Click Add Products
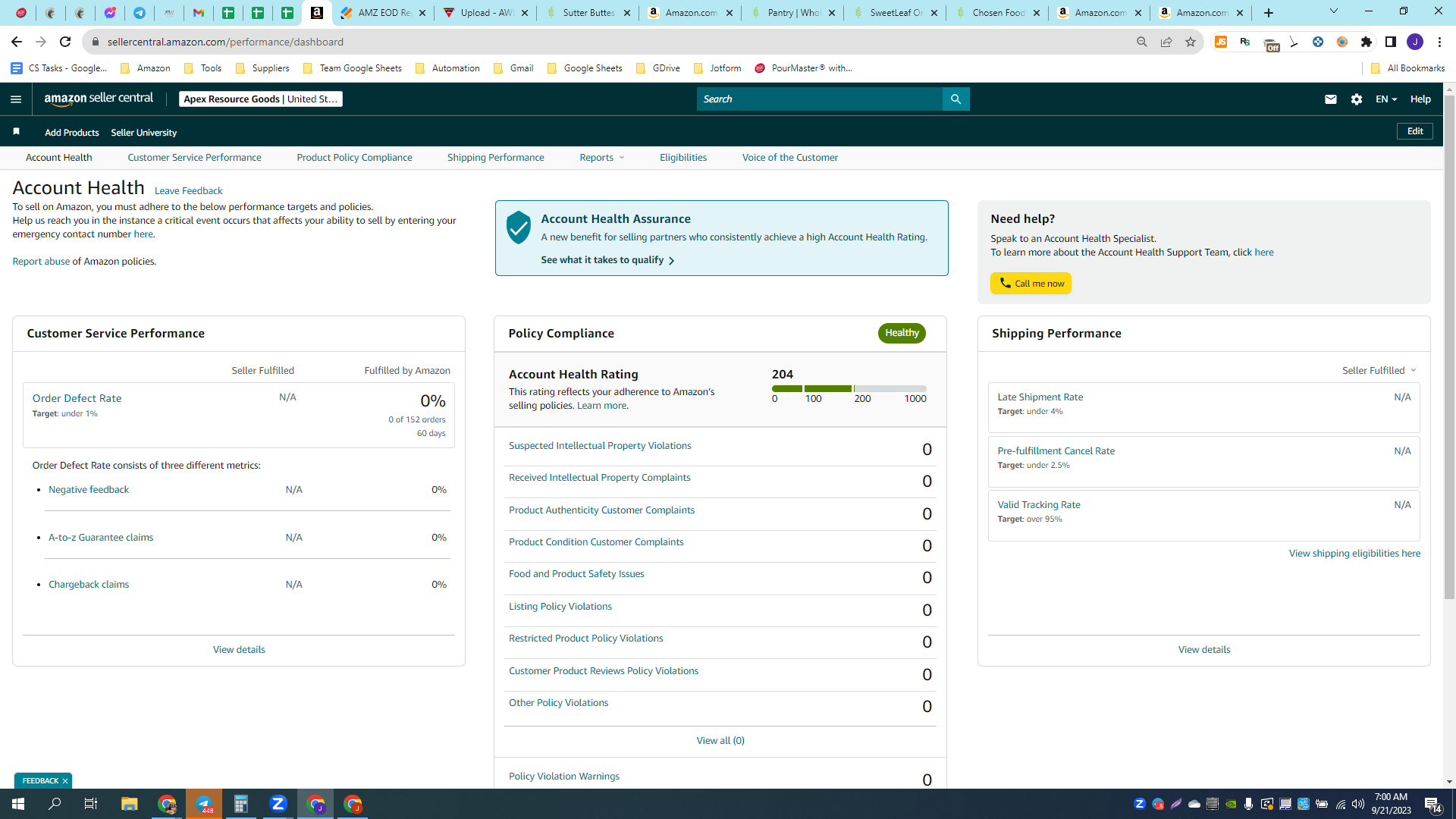Screen dimensions: 1456x819 [x=72, y=133]
